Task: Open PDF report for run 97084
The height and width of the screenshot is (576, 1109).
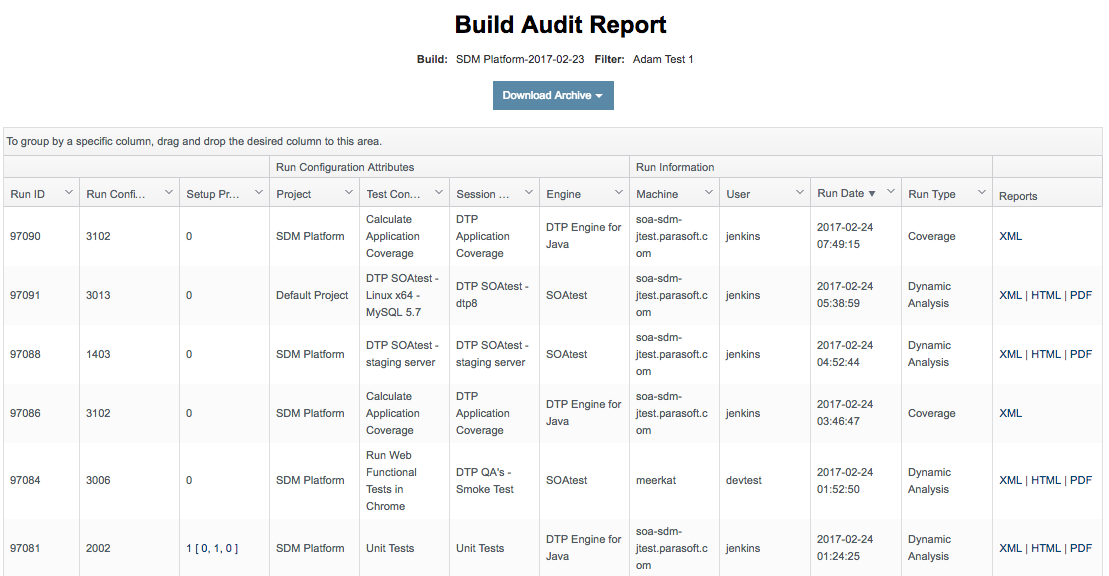Action: (1081, 480)
